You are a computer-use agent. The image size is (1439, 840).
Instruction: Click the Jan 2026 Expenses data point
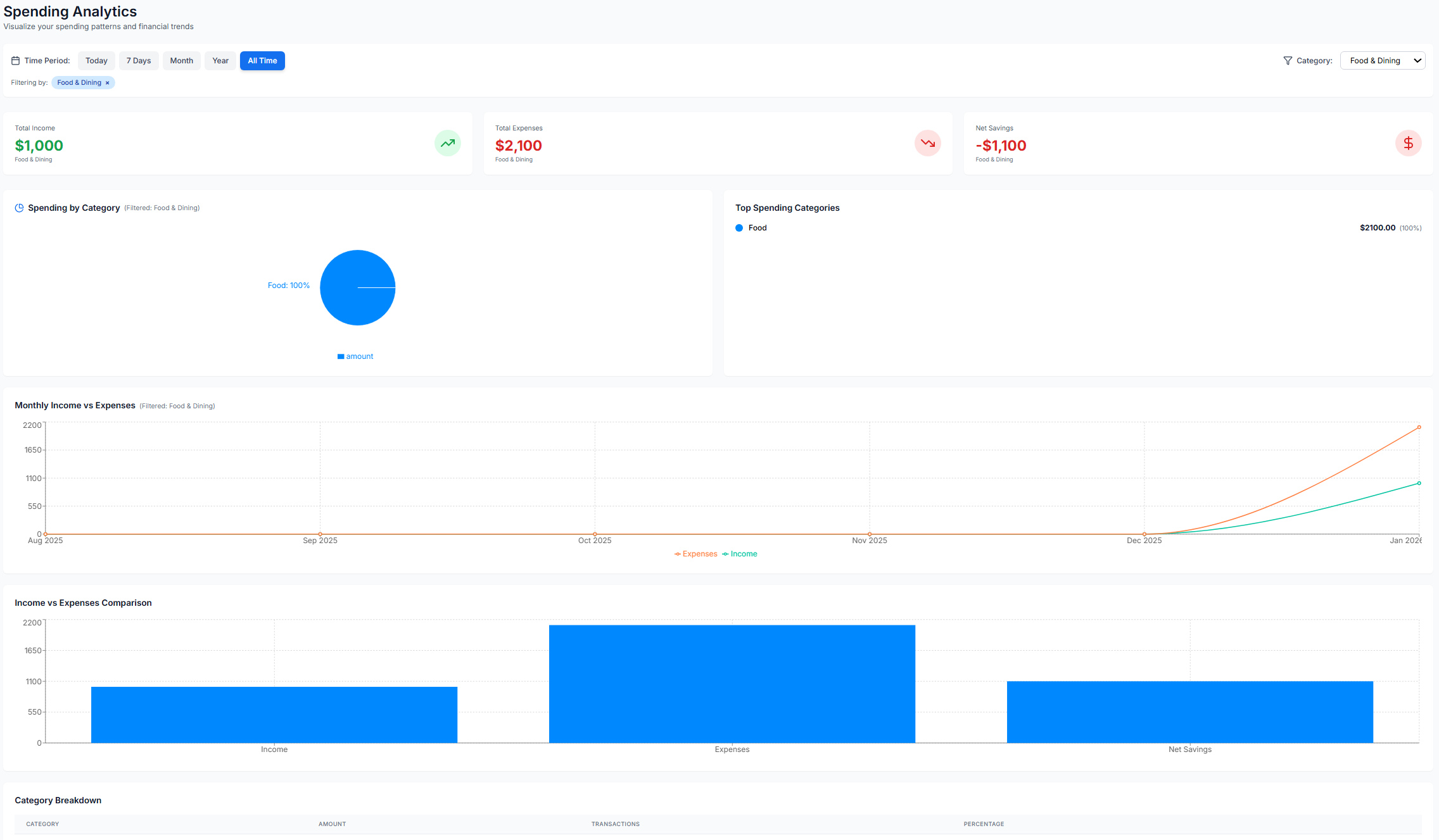1419,427
